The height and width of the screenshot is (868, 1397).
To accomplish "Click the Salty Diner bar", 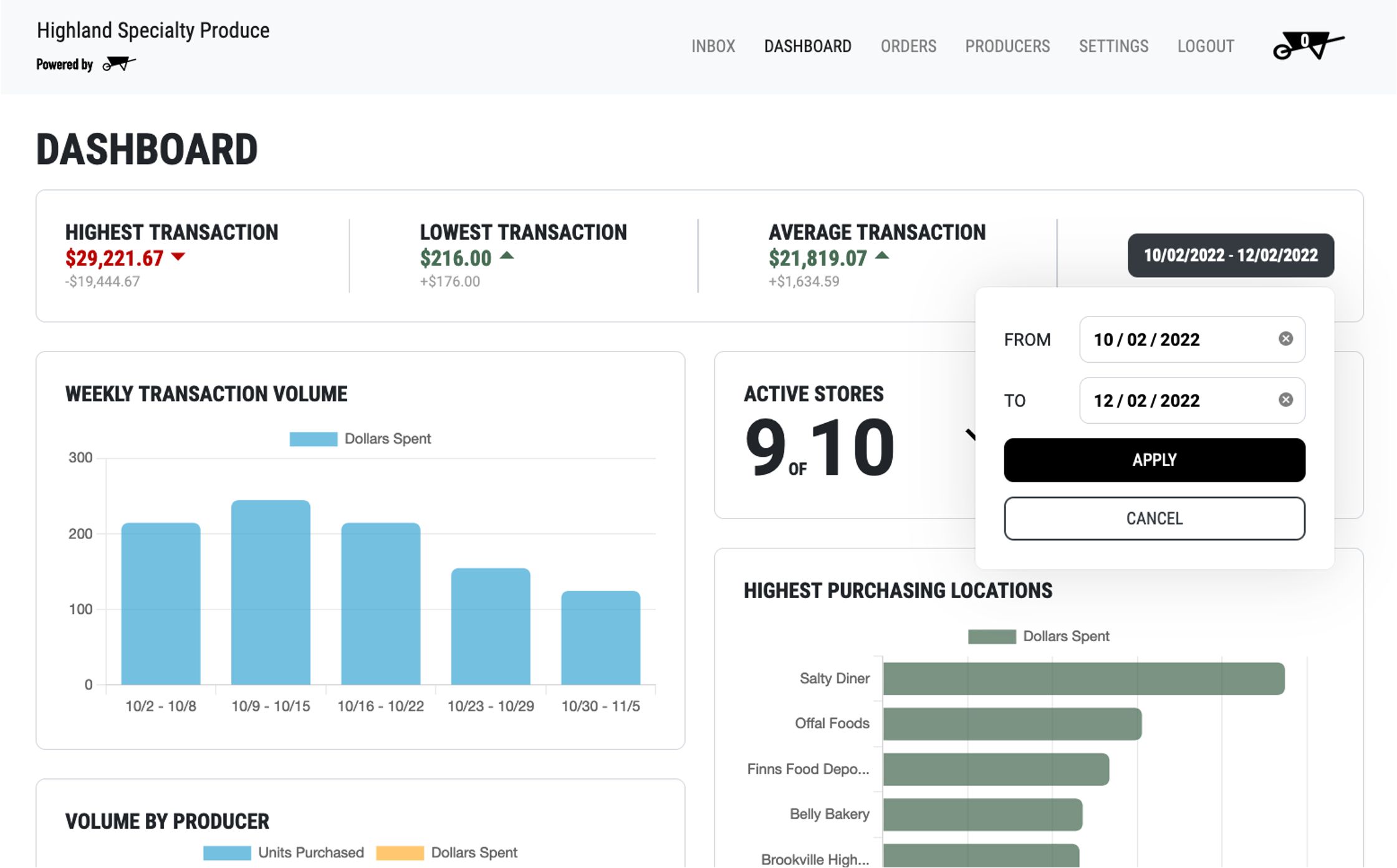I will coord(1084,679).
